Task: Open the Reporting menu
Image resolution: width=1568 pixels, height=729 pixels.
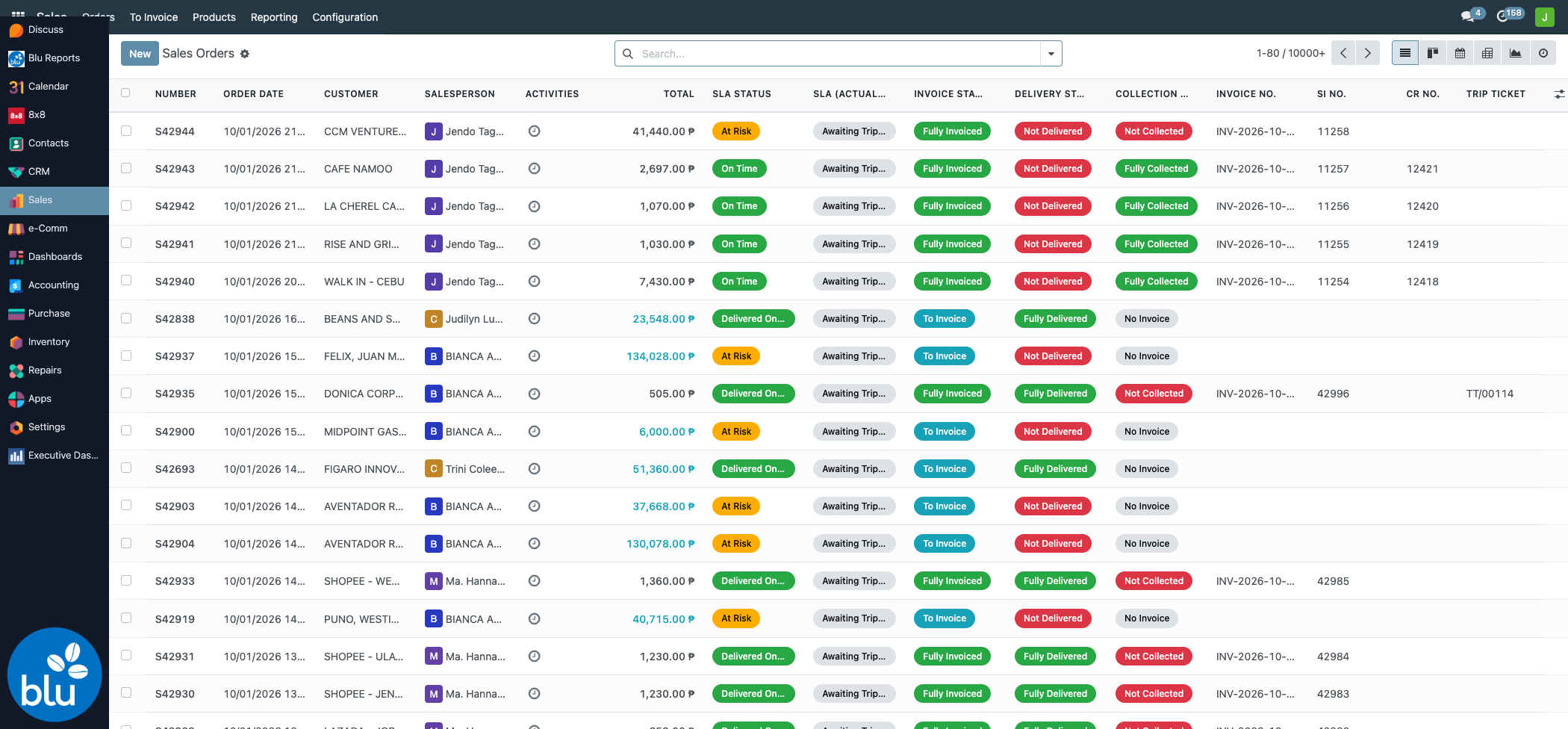Action: (274, 17)
